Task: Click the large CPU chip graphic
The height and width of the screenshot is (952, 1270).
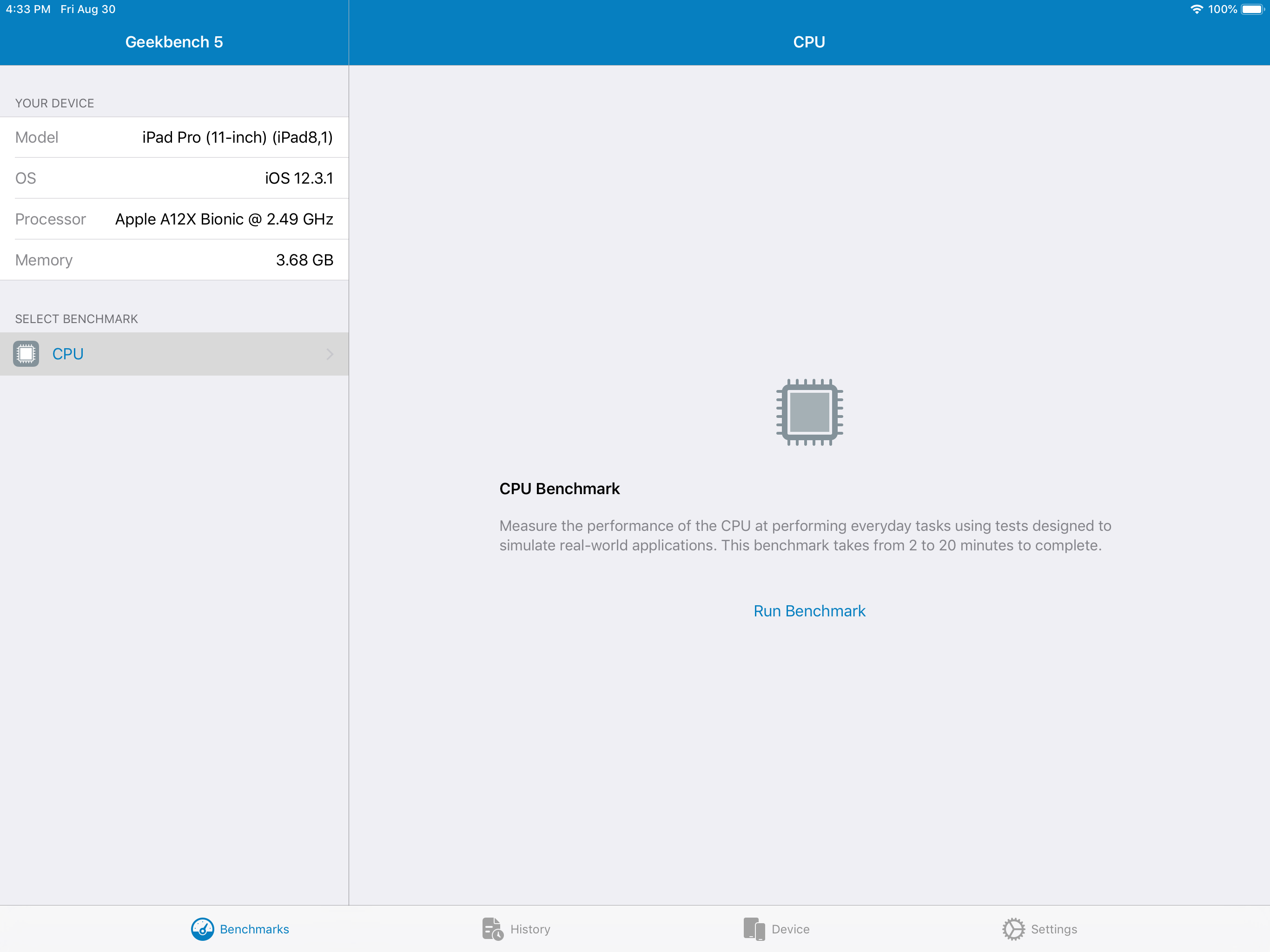Action: 809,412
